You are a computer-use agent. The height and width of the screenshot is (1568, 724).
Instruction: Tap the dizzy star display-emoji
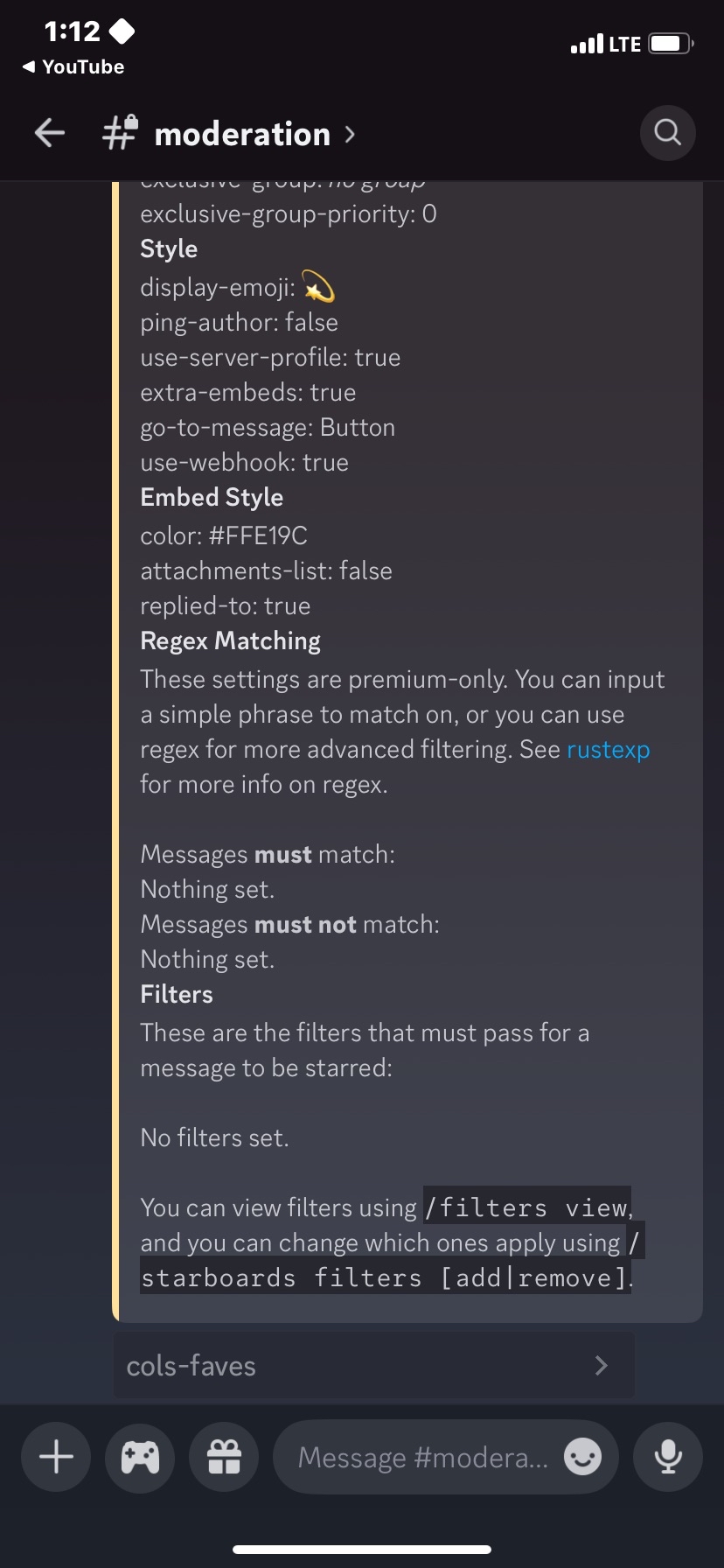click(x=317, y=286)
